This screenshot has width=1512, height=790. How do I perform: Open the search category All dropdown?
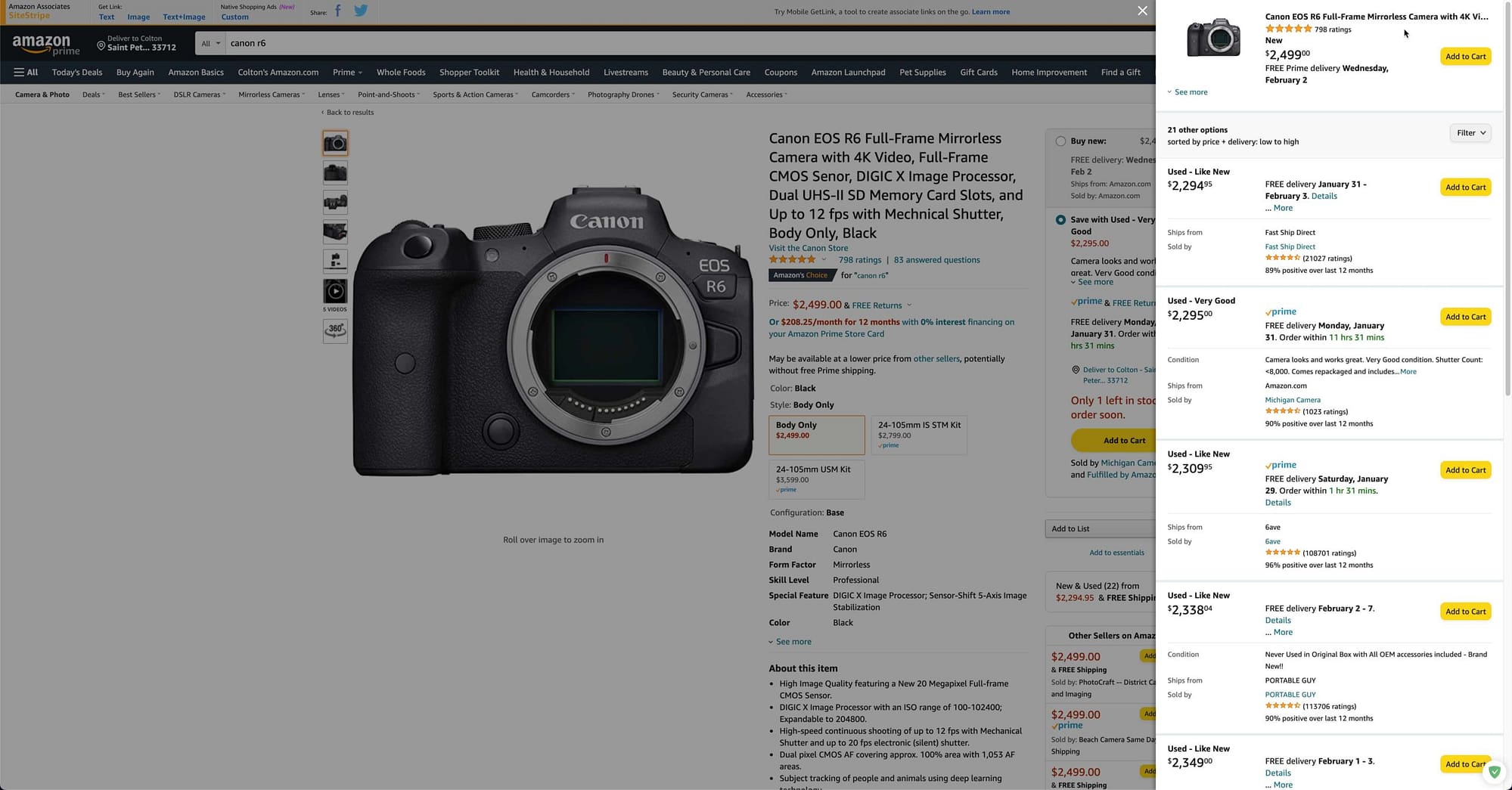coord(211,43)
